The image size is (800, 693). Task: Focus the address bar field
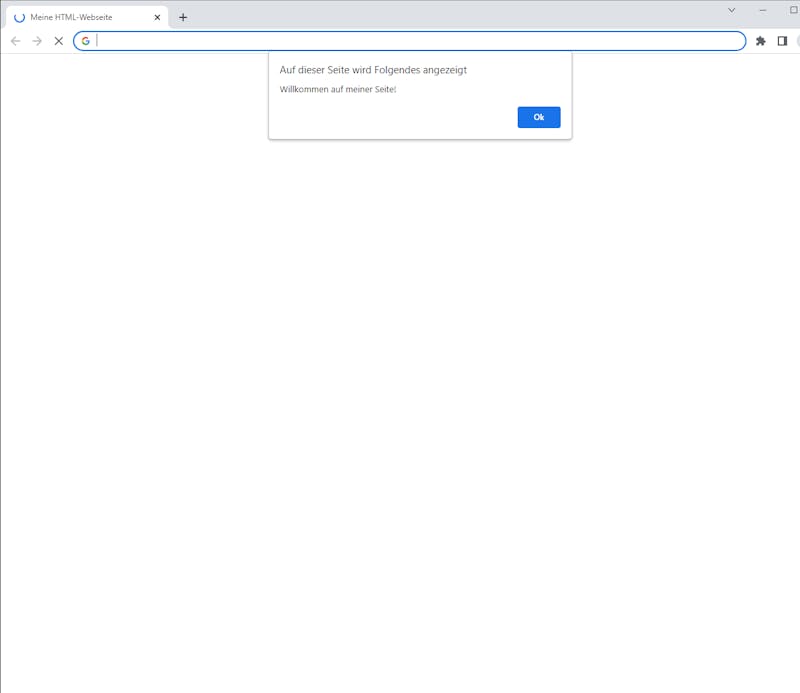[410, 41]
